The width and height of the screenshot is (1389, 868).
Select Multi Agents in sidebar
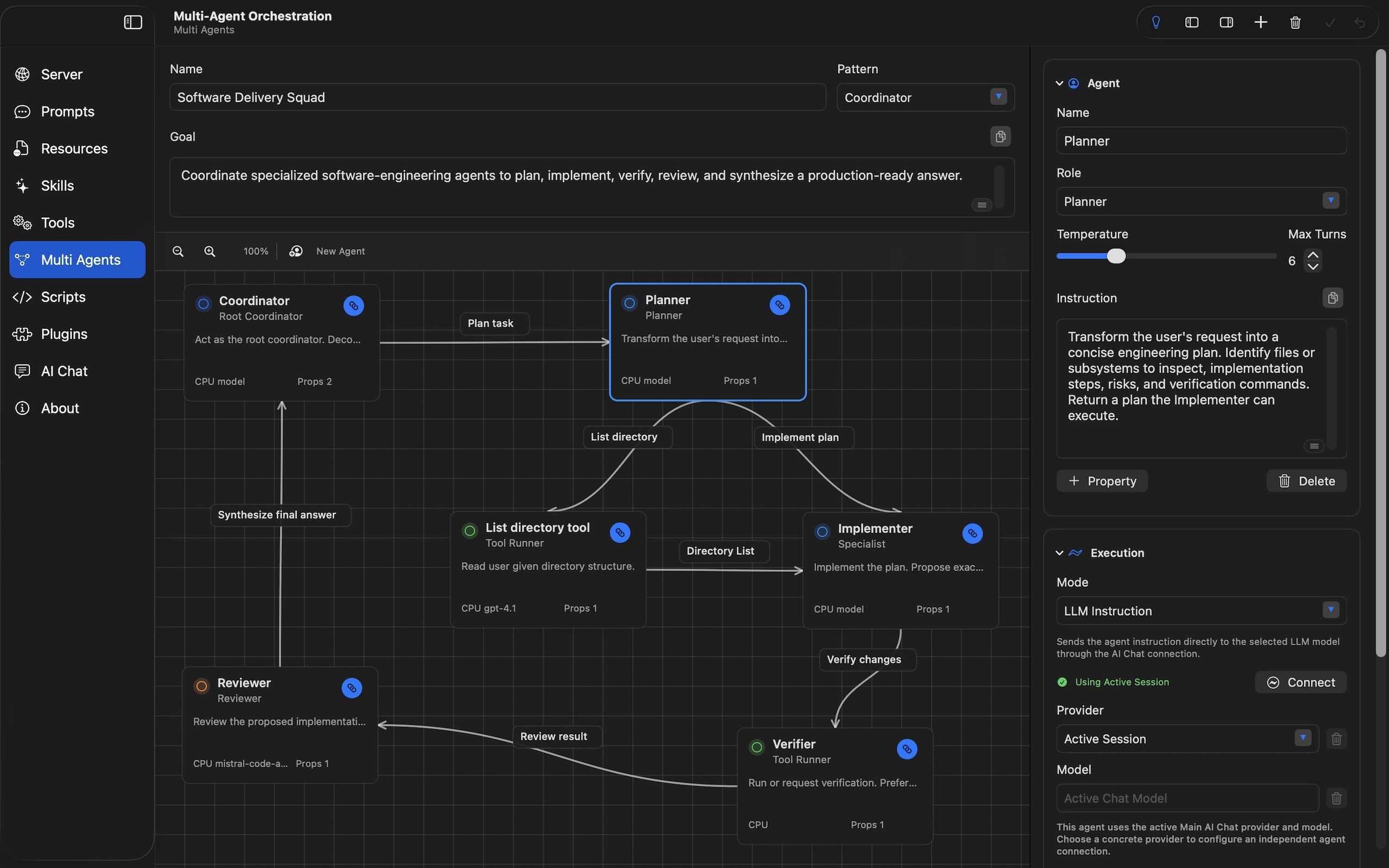tap(78, 259)
